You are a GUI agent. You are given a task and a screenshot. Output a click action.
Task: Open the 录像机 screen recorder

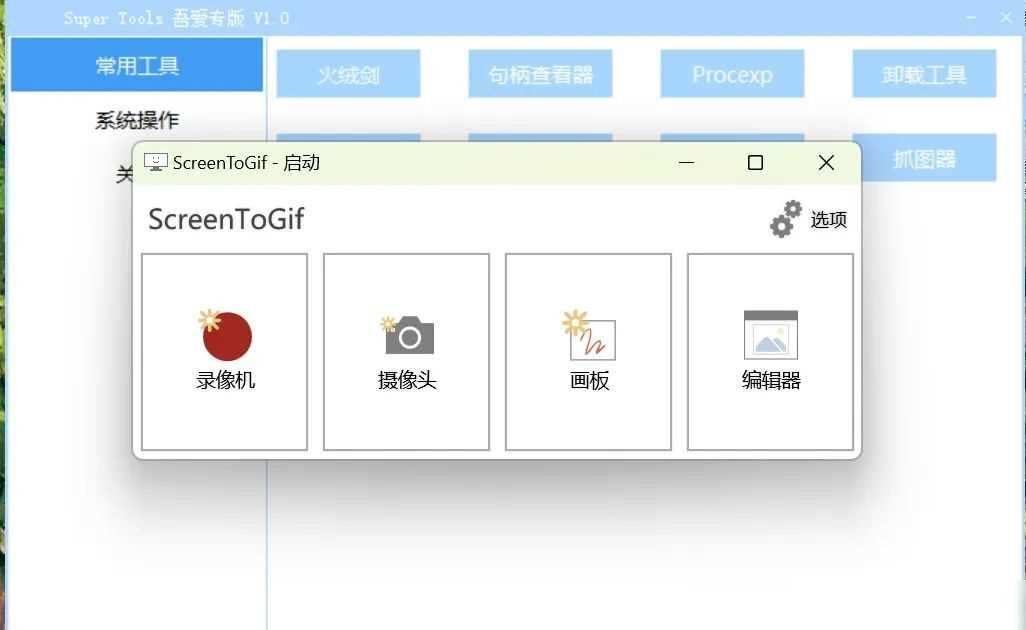pyautogui.click(x=224, y=352)
